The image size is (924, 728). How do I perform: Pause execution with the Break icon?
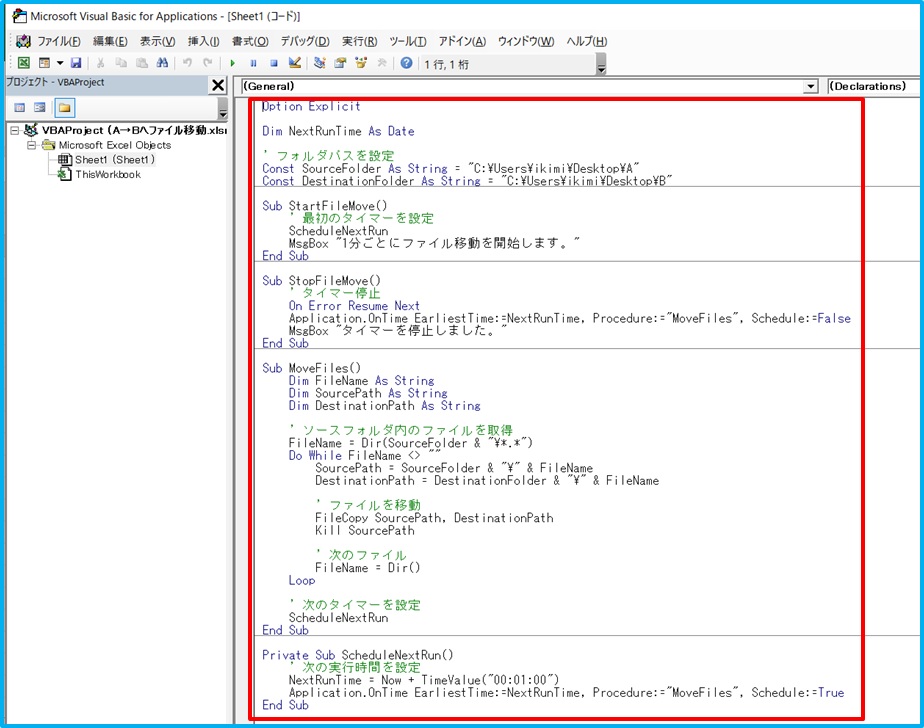pos(253,63)
